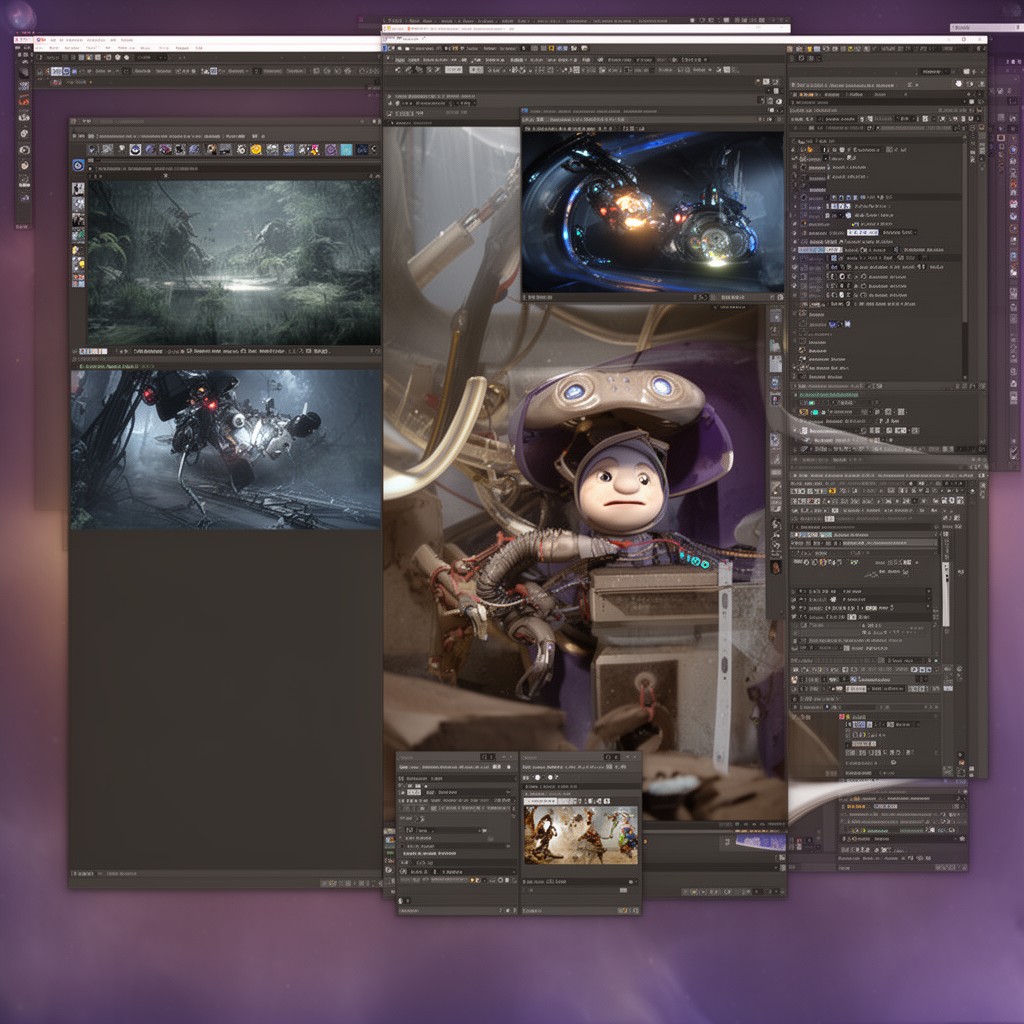Open the small battle scene thumbnail in bottom panel
Viewport: 1024px width, 1024px height.
[x=581, y=835]
